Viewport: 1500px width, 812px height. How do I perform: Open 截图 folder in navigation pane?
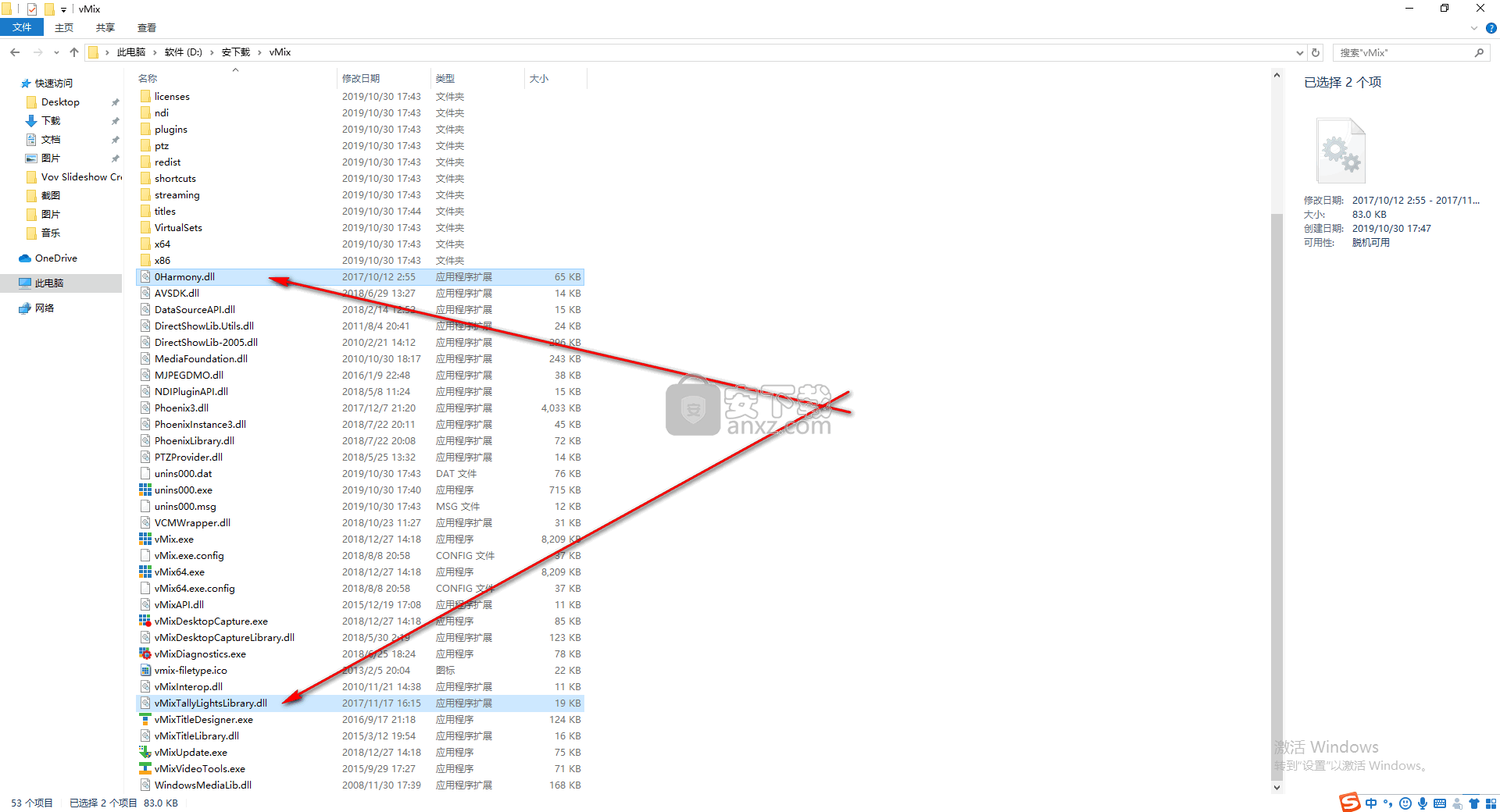pos(51,196)
